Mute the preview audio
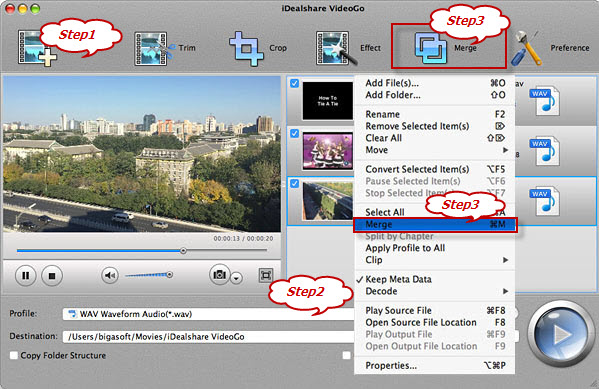This screenshot has height=389, width=599. pyautogui.click(x=110, y=275)
